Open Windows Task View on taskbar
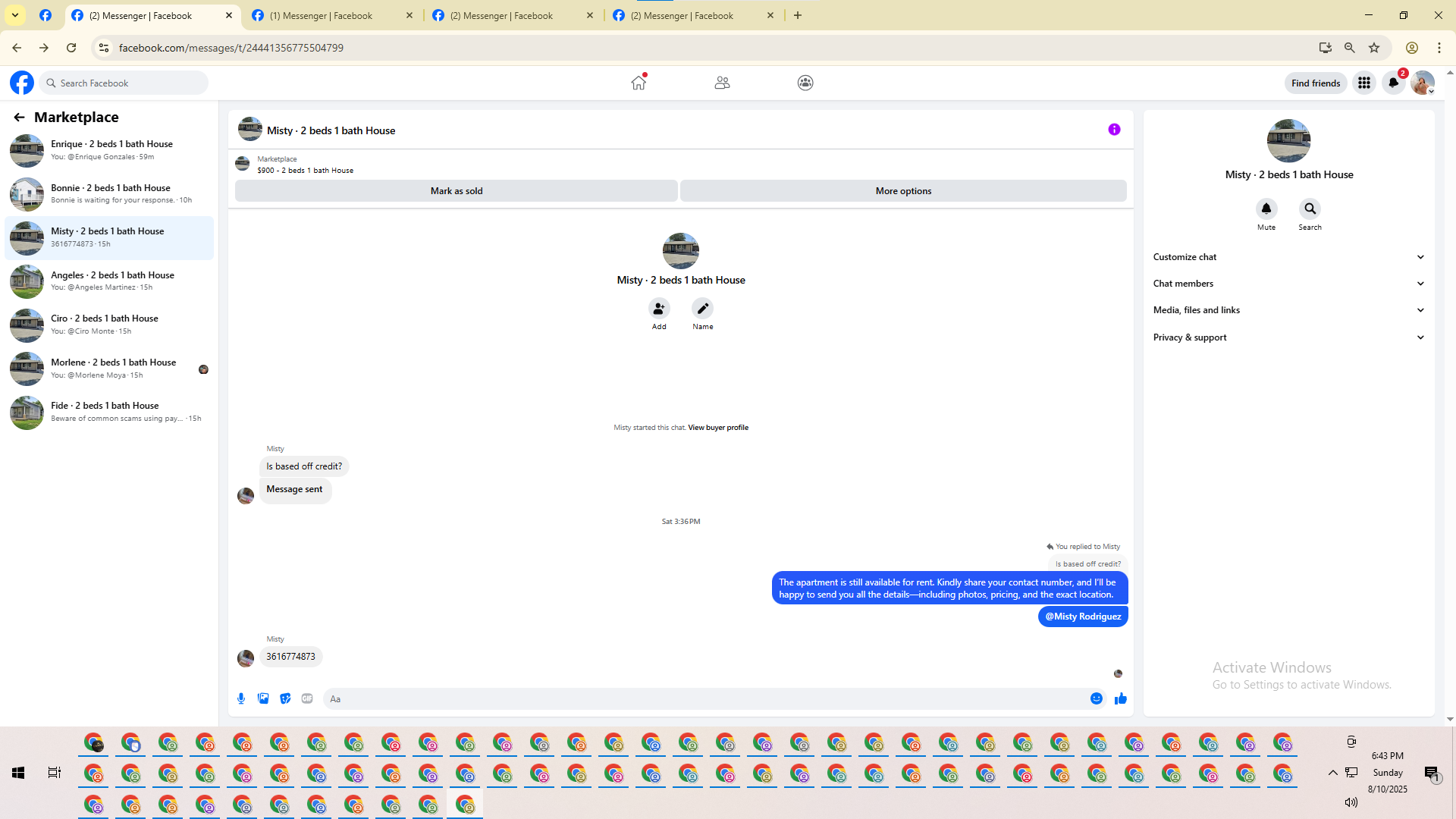 click(55, 773)
